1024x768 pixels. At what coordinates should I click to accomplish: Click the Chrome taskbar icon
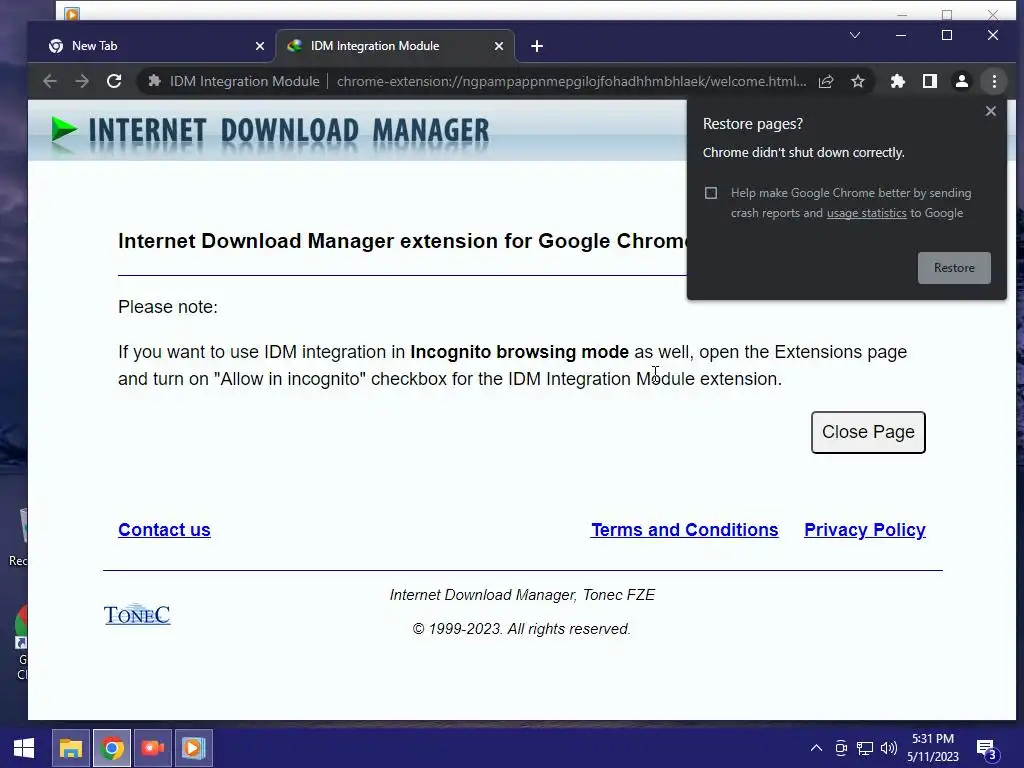click(x=112, y=748)
